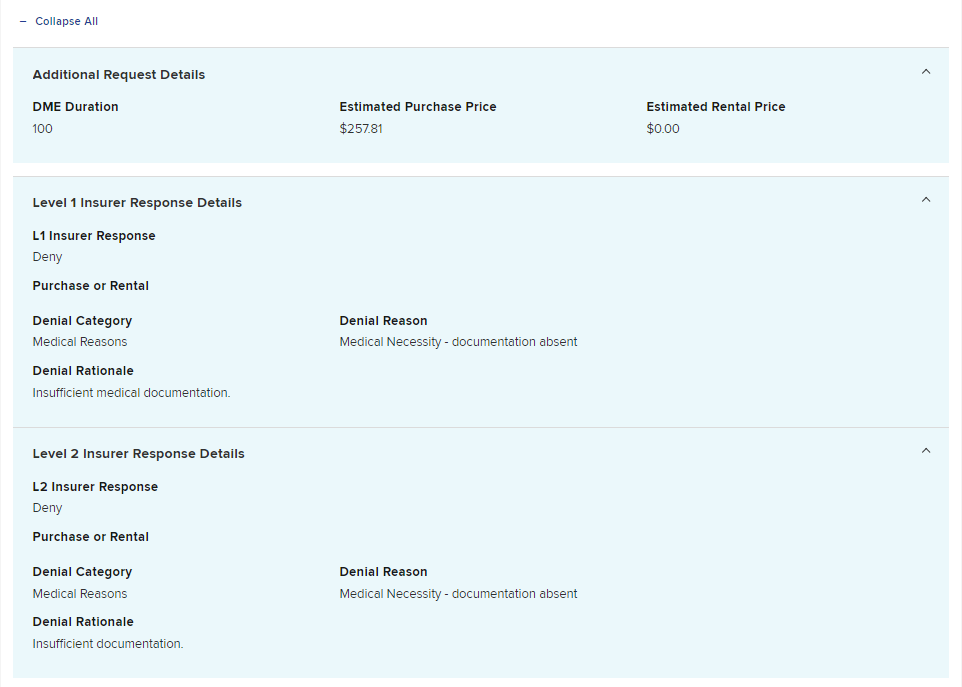Image resolution: width=962 pixels, height=687 pixels.
Task: Click Medical Reasons category in Level 2
Action: coord(80,594)
